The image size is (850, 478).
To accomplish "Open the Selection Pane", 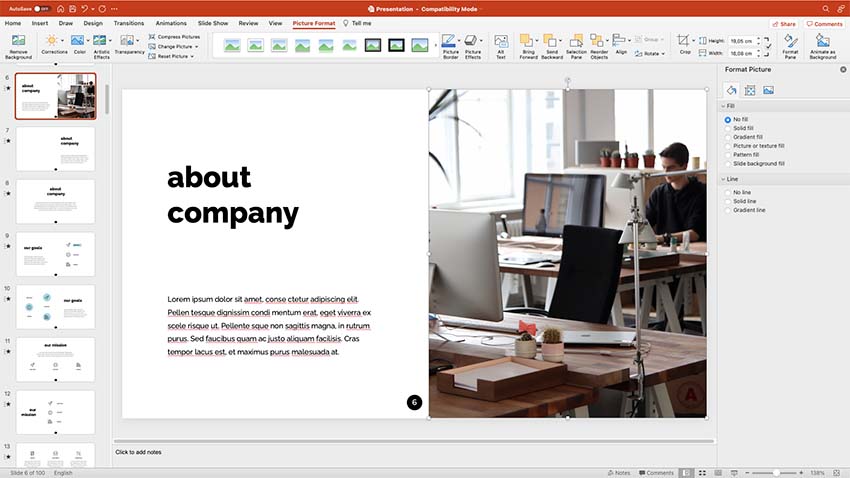I will point(576,45).
